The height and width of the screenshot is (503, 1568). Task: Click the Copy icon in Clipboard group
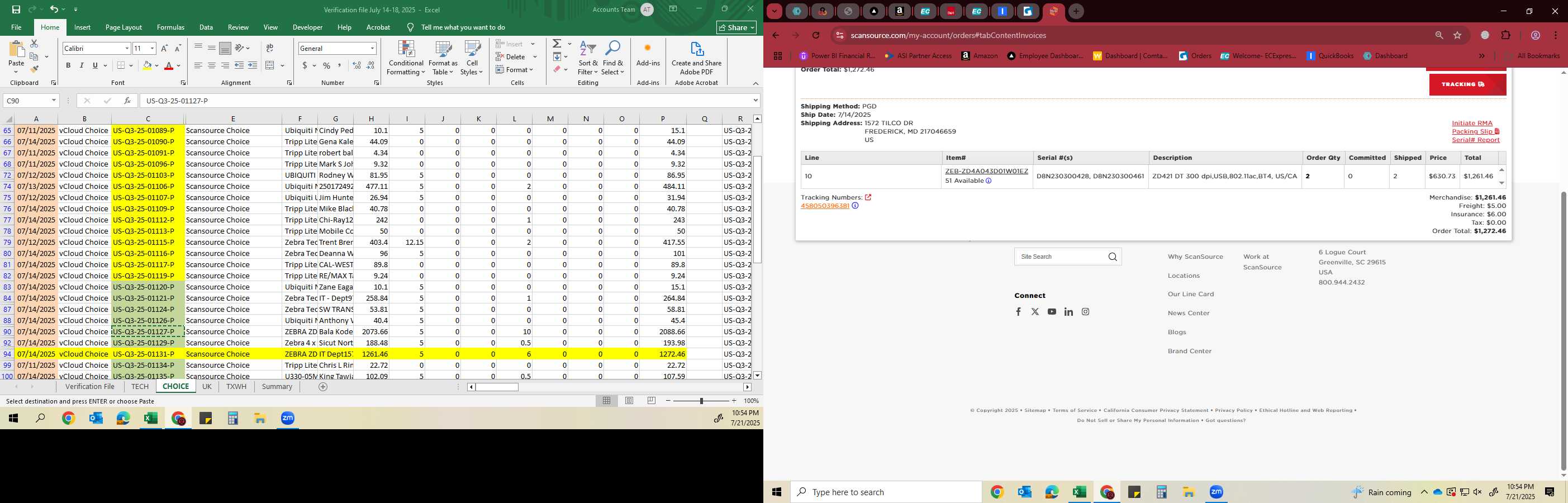click(34, 56)
